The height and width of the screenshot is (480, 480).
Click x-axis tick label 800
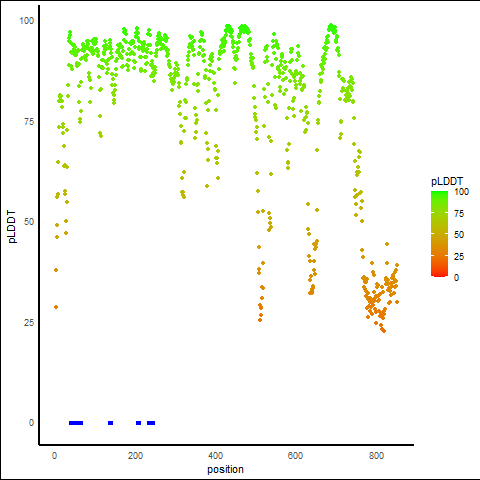tap(376, 456)
